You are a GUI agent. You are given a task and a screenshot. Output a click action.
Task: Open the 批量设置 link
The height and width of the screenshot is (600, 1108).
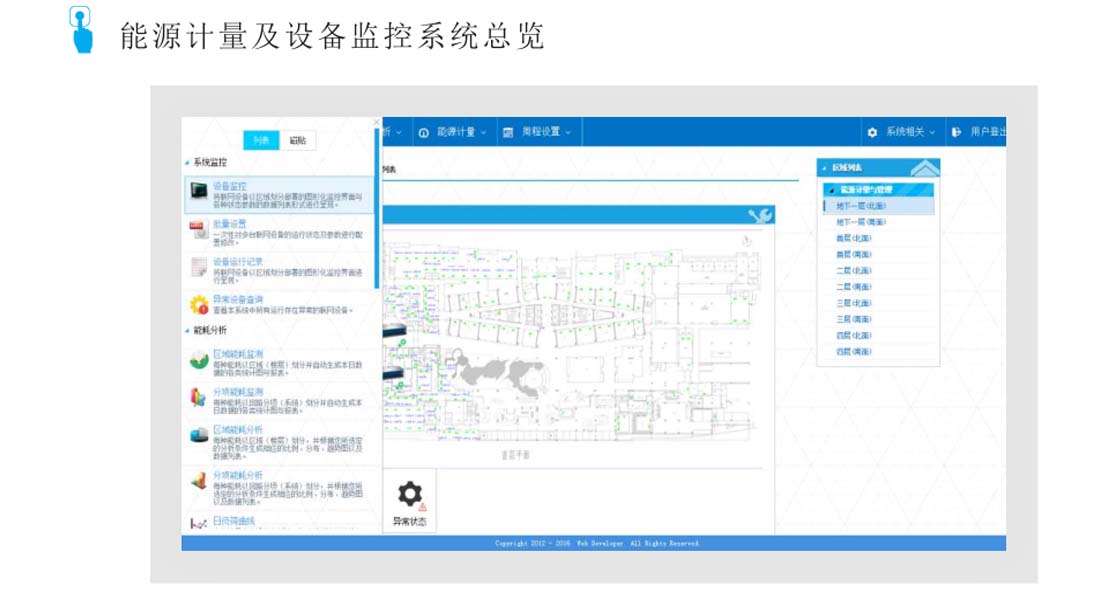[x=230, y=224]
